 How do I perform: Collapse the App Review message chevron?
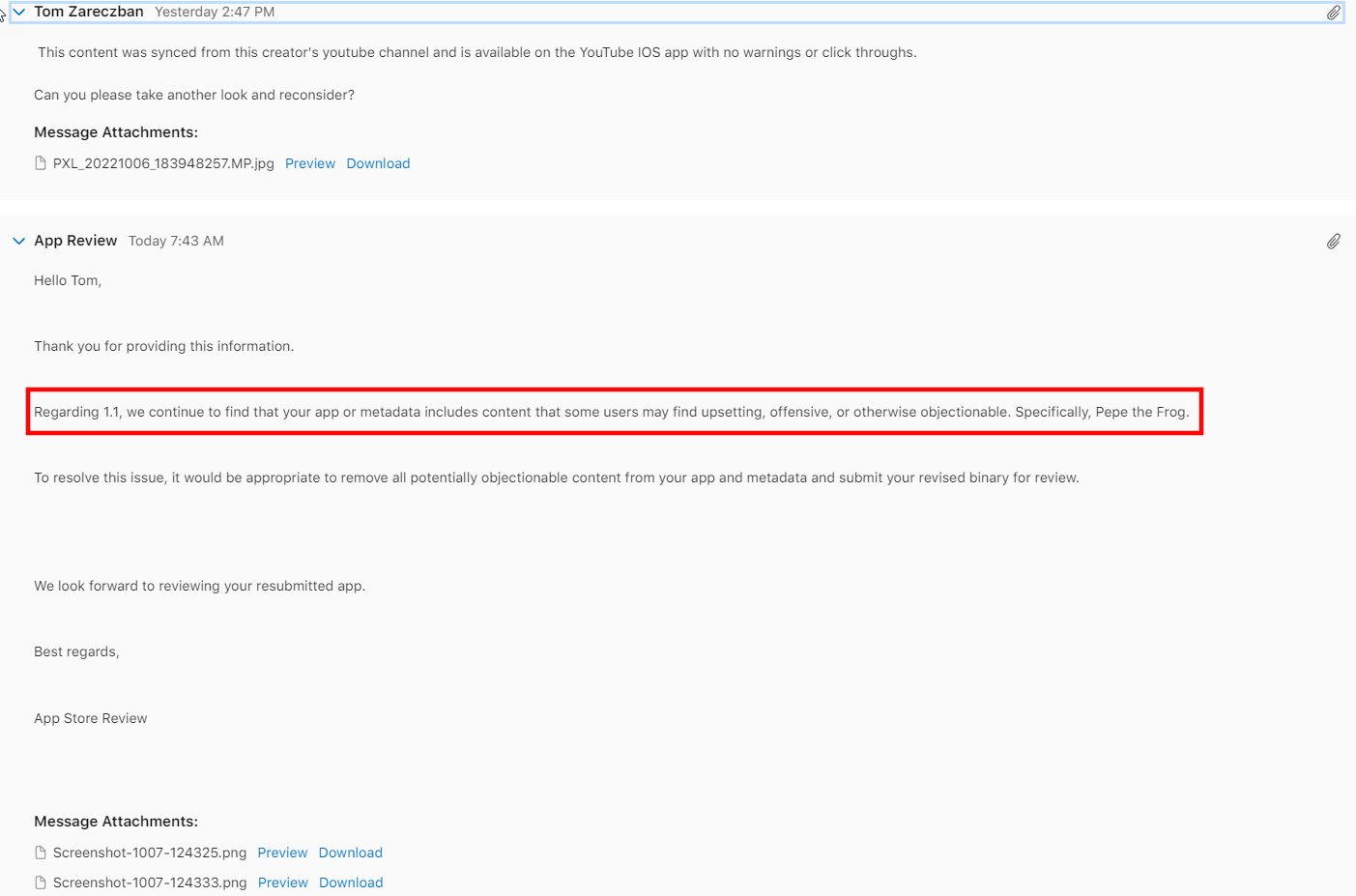pyautogui.click(x=18, y=241)
